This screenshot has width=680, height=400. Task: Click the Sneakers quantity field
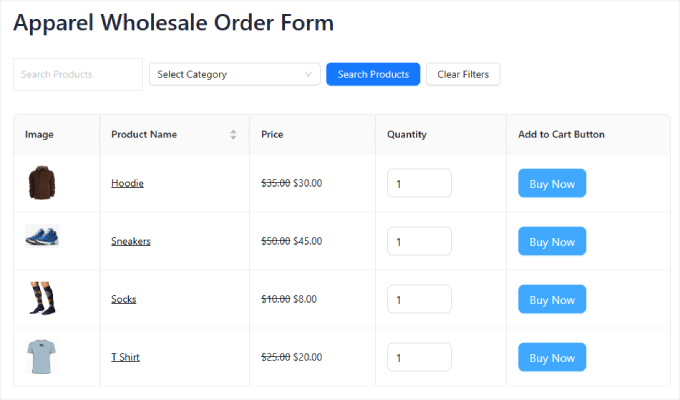pos(419,242)
